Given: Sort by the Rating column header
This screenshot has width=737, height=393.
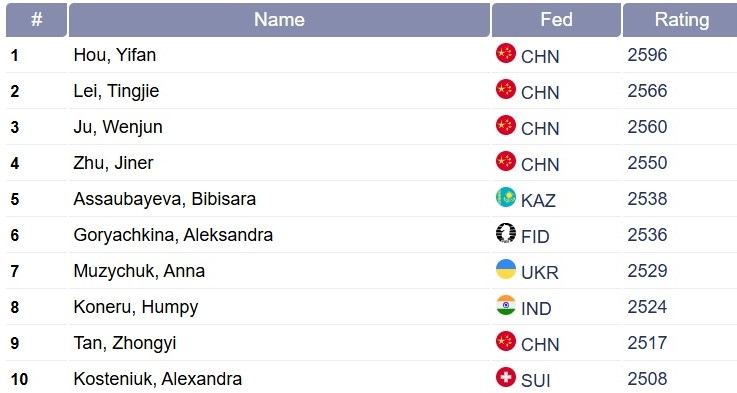Looking at the screenshot, I should click(x=681, y=20).
